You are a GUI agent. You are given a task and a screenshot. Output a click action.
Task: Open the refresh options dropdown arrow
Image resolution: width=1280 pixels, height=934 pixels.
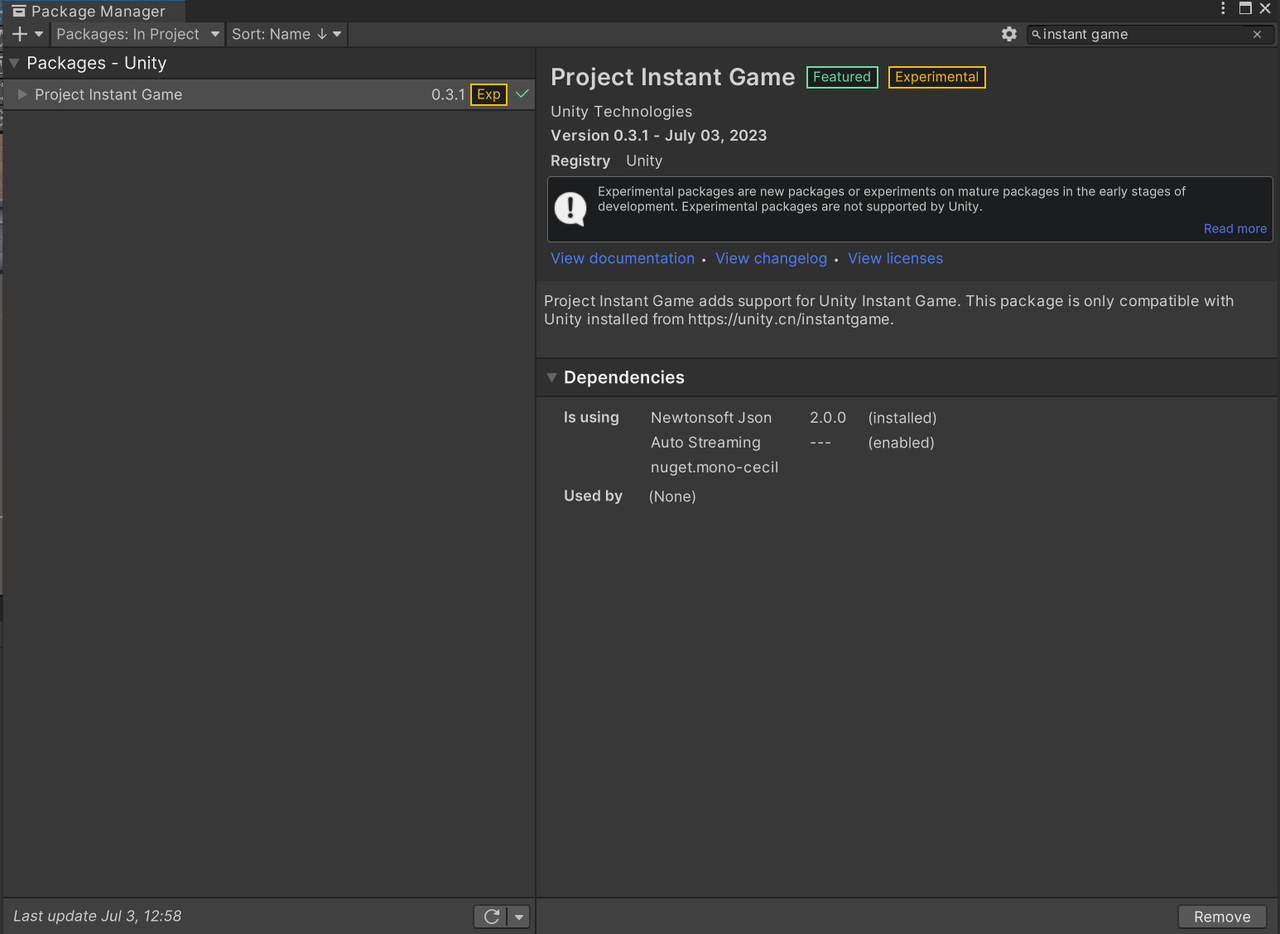tap(518, 916)
